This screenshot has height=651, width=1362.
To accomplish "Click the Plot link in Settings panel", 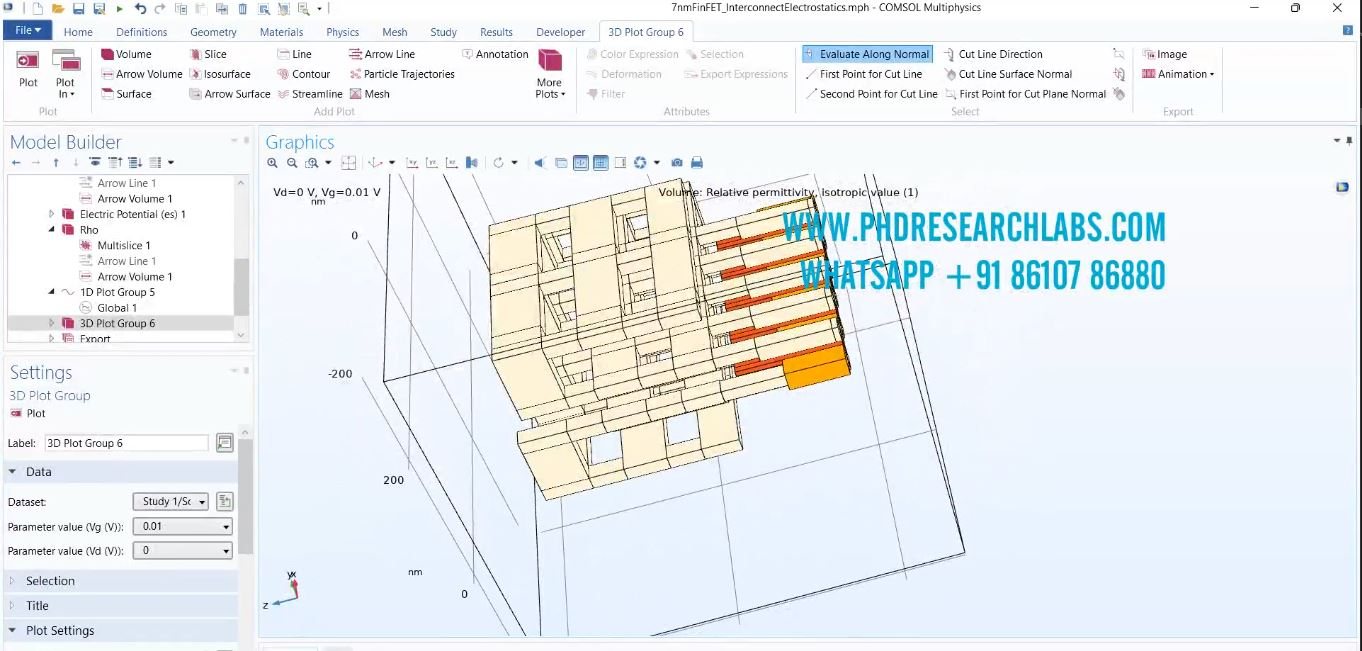I will 28,413.
